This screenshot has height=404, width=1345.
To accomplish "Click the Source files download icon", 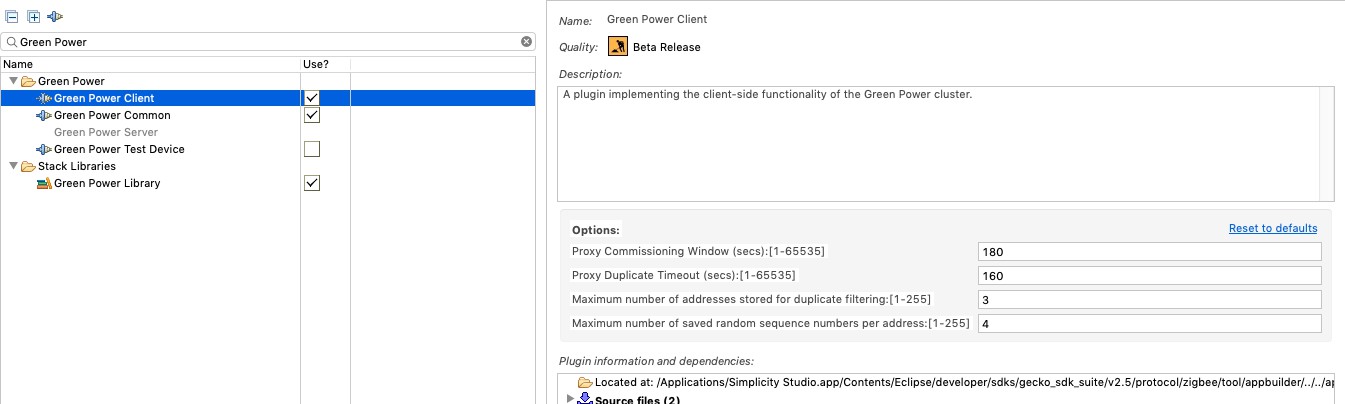I will point(585,398).
